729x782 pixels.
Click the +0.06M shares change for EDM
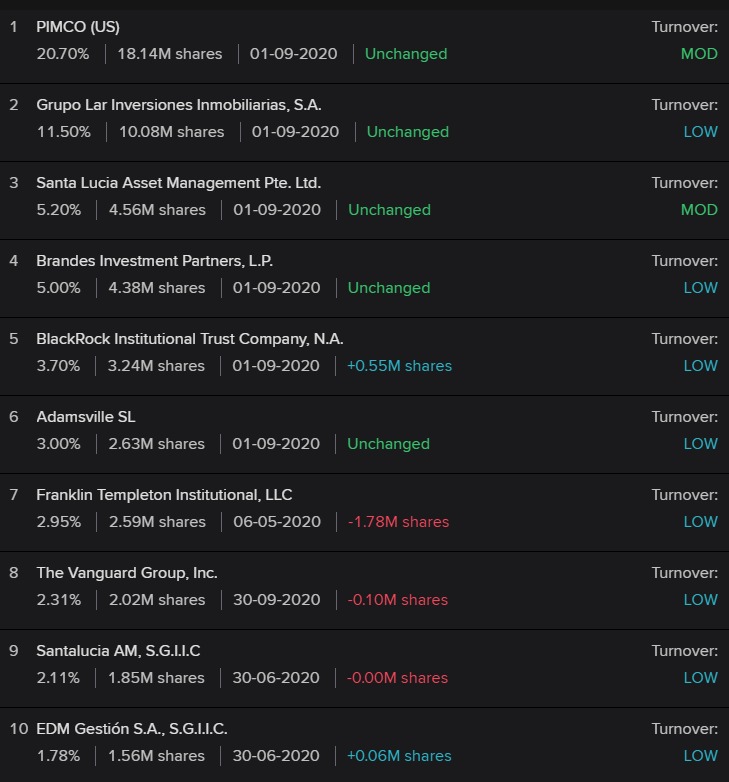(399, 756)
